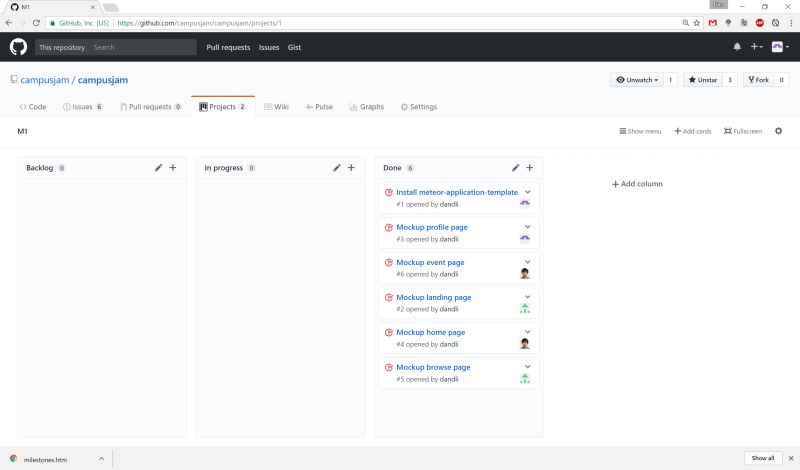Open the Unwatch dropdown
Image resolution: width=800 pixels, height=470 pixels.
[637, 80]
